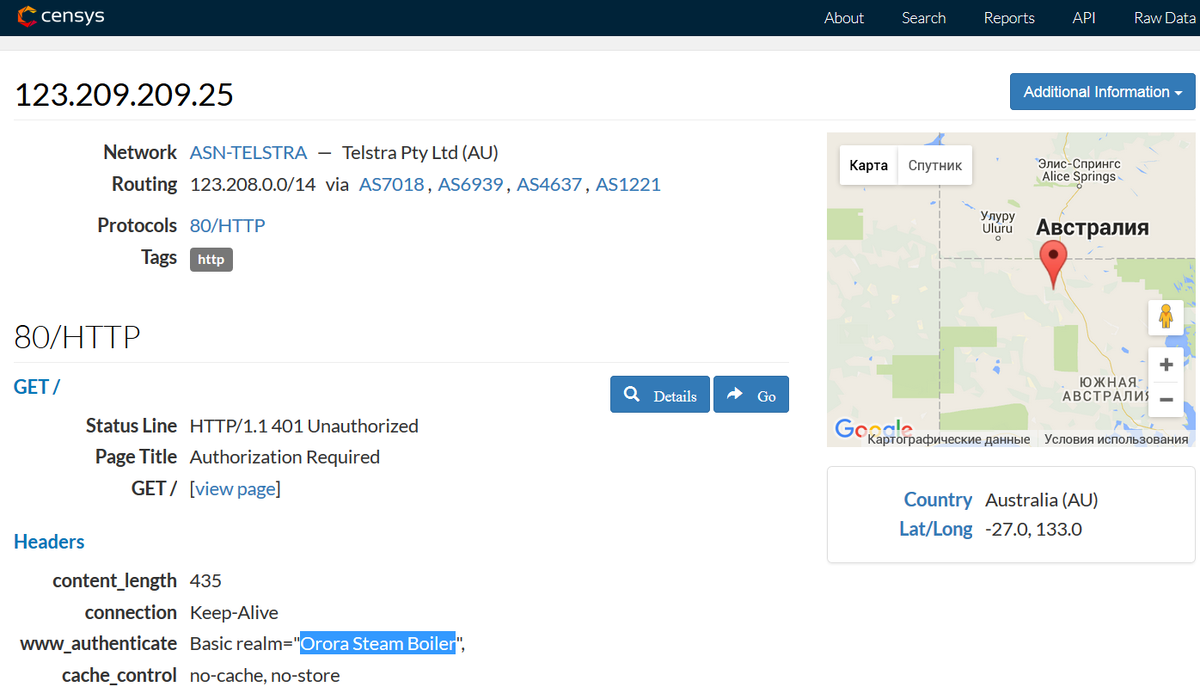Screen dimensions: 1200x687
Task: Click the GET / section heading link
Action: click(x=37, y=387)
